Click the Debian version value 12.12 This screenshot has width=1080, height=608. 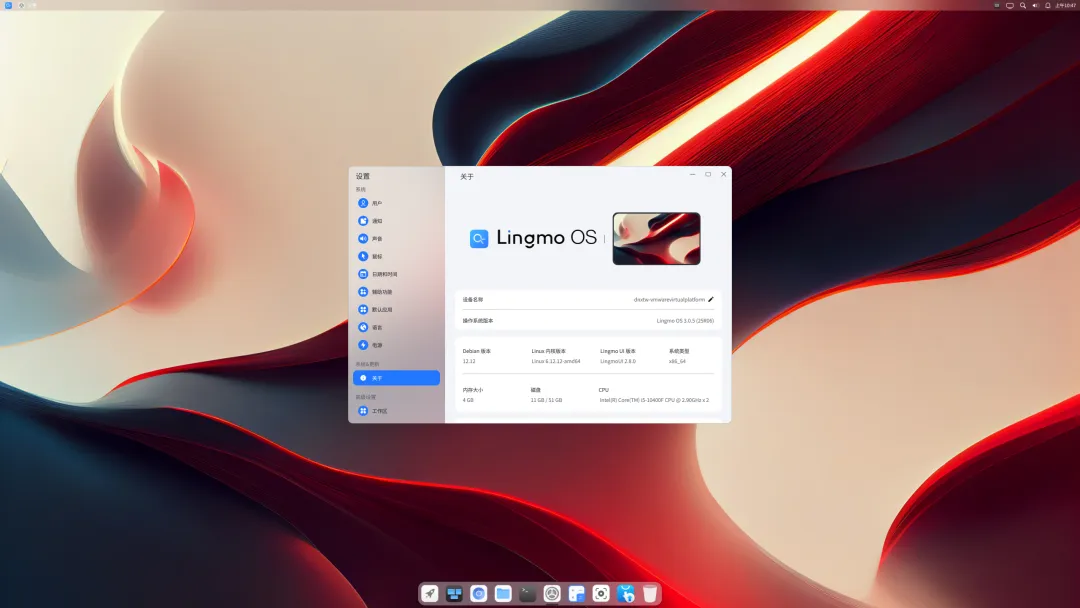coord(469,361)
